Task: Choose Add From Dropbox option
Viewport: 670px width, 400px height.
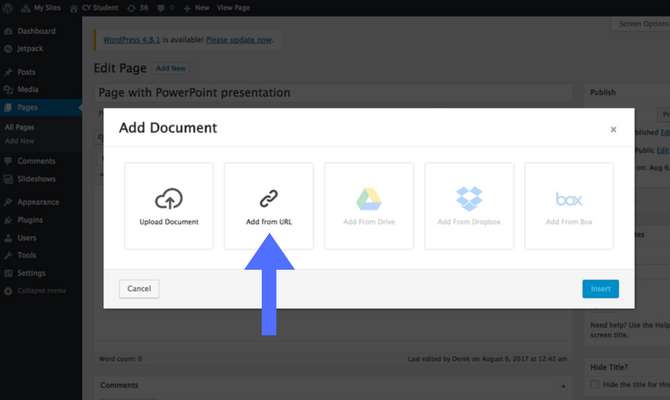Action: [469, 206]
